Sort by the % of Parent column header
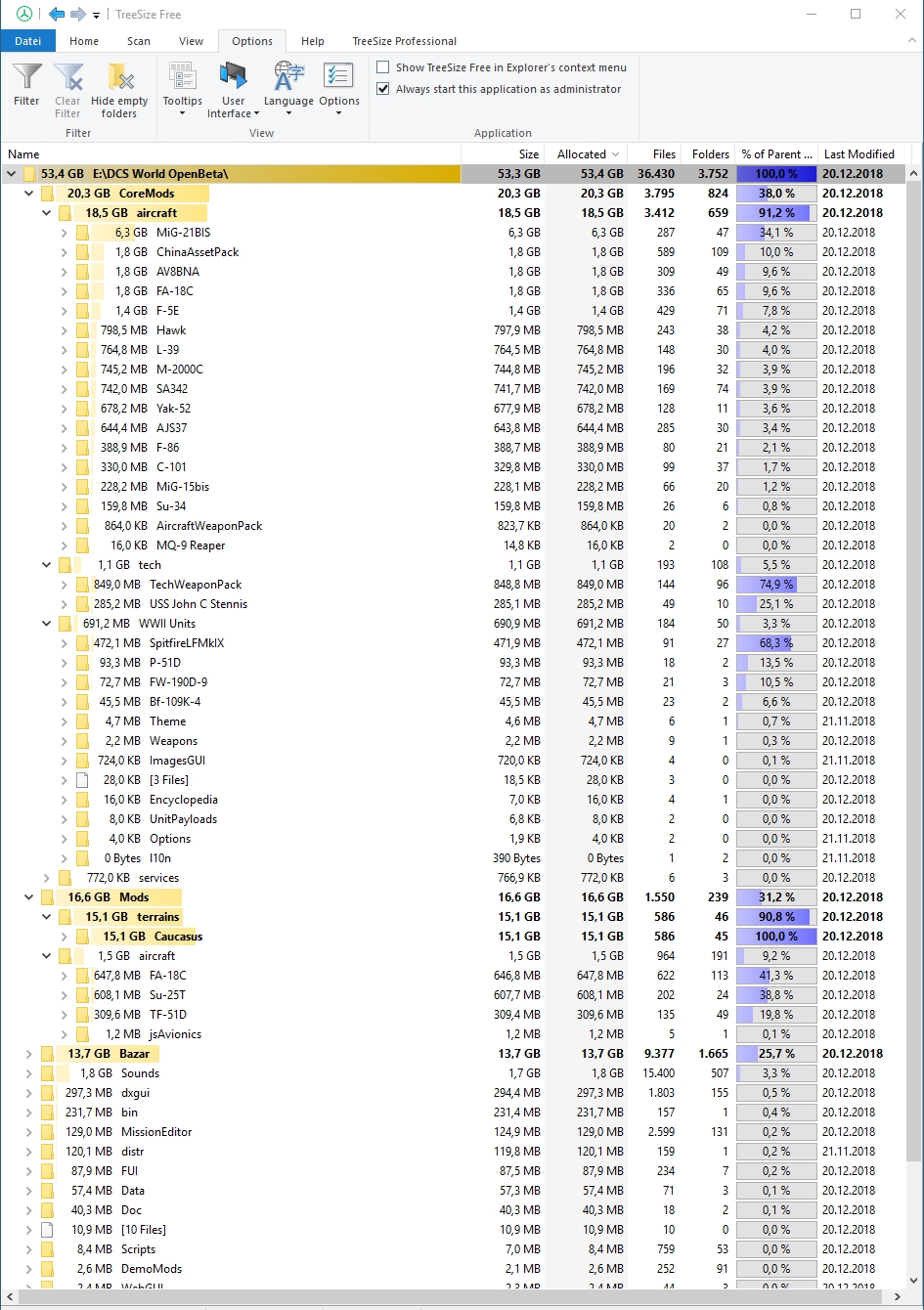924x1310 pixels. [x=776, y=154]
